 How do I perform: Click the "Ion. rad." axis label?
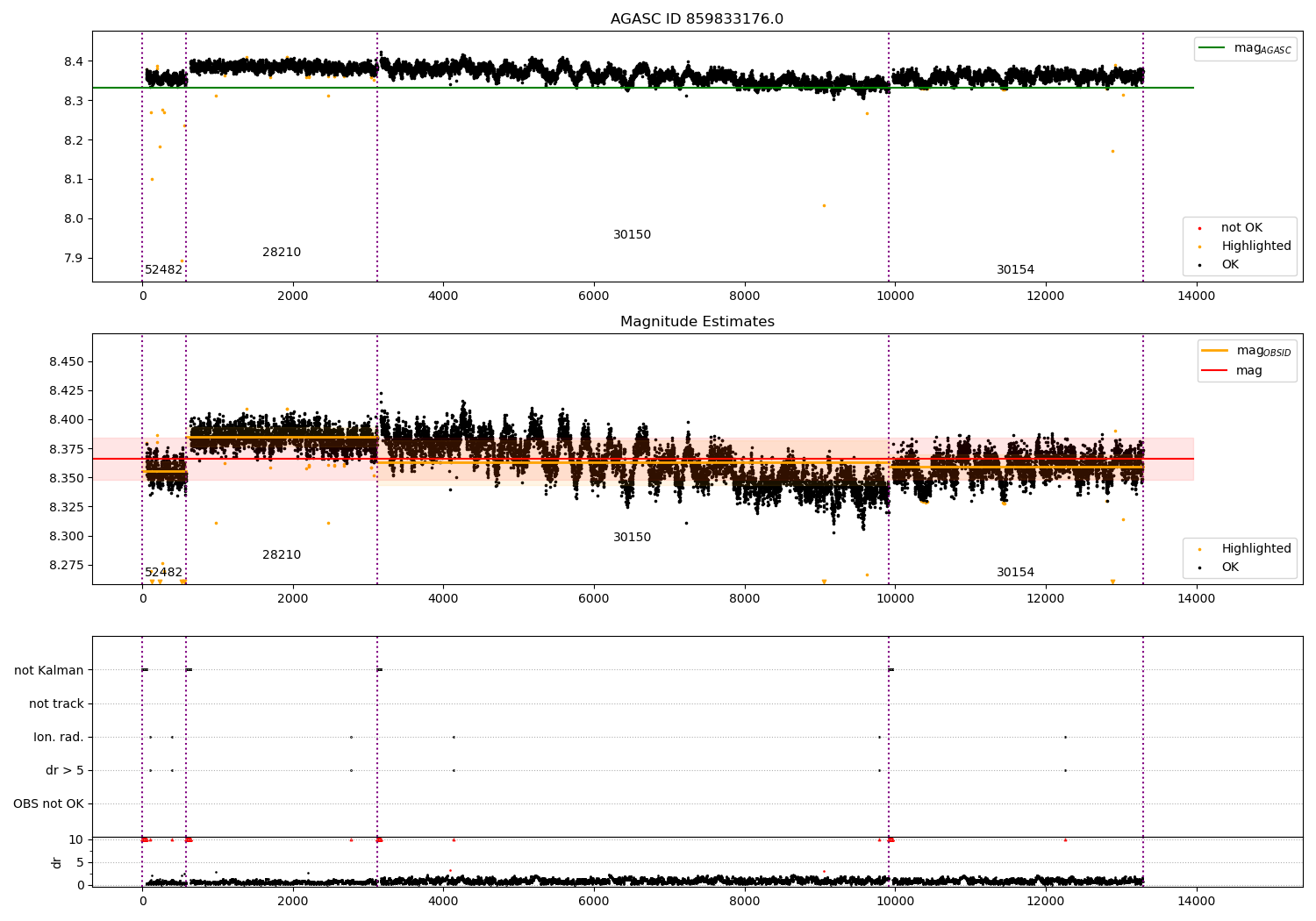tap(59, 737)
